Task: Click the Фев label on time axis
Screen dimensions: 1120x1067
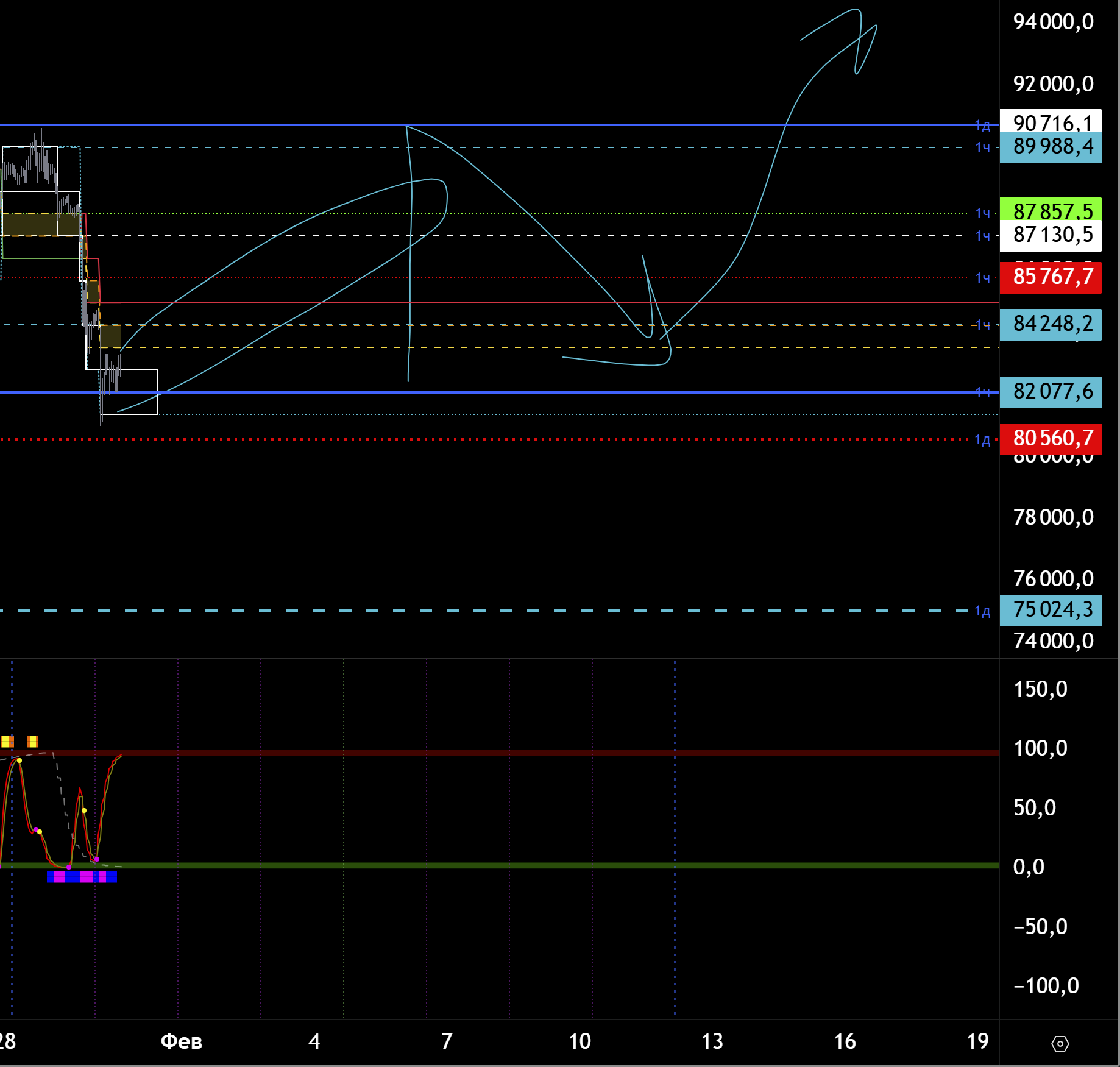Action: [x=181, y=1041]
